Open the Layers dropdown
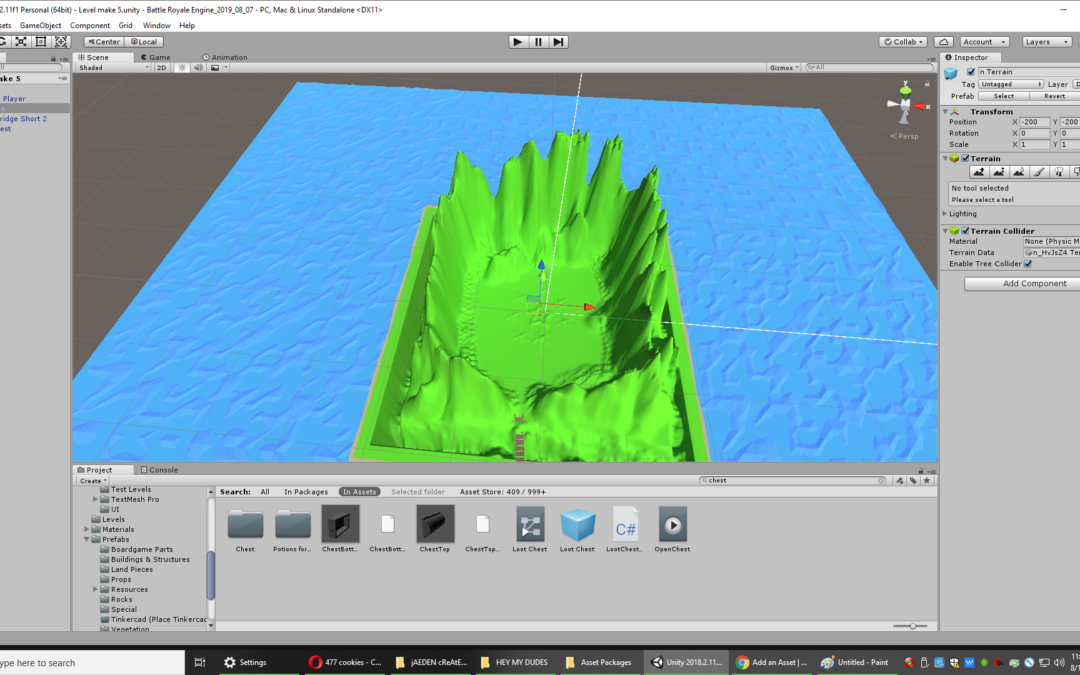This screenshot has width=1080, height=675. coord(1046,42)
